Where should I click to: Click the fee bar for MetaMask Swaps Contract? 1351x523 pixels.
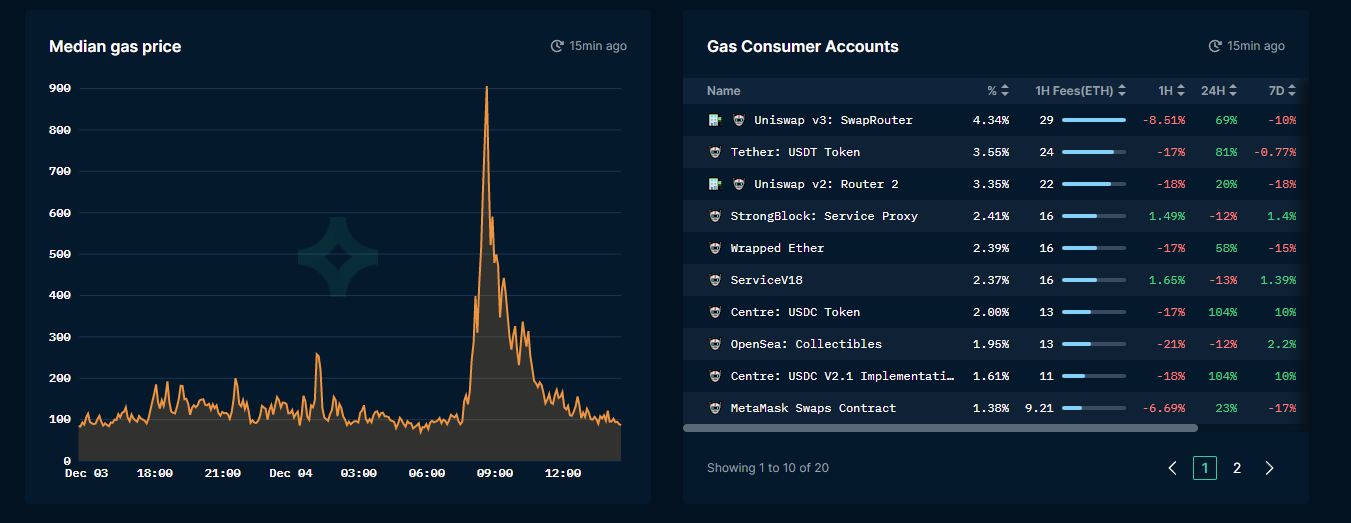pos(1094,408)
